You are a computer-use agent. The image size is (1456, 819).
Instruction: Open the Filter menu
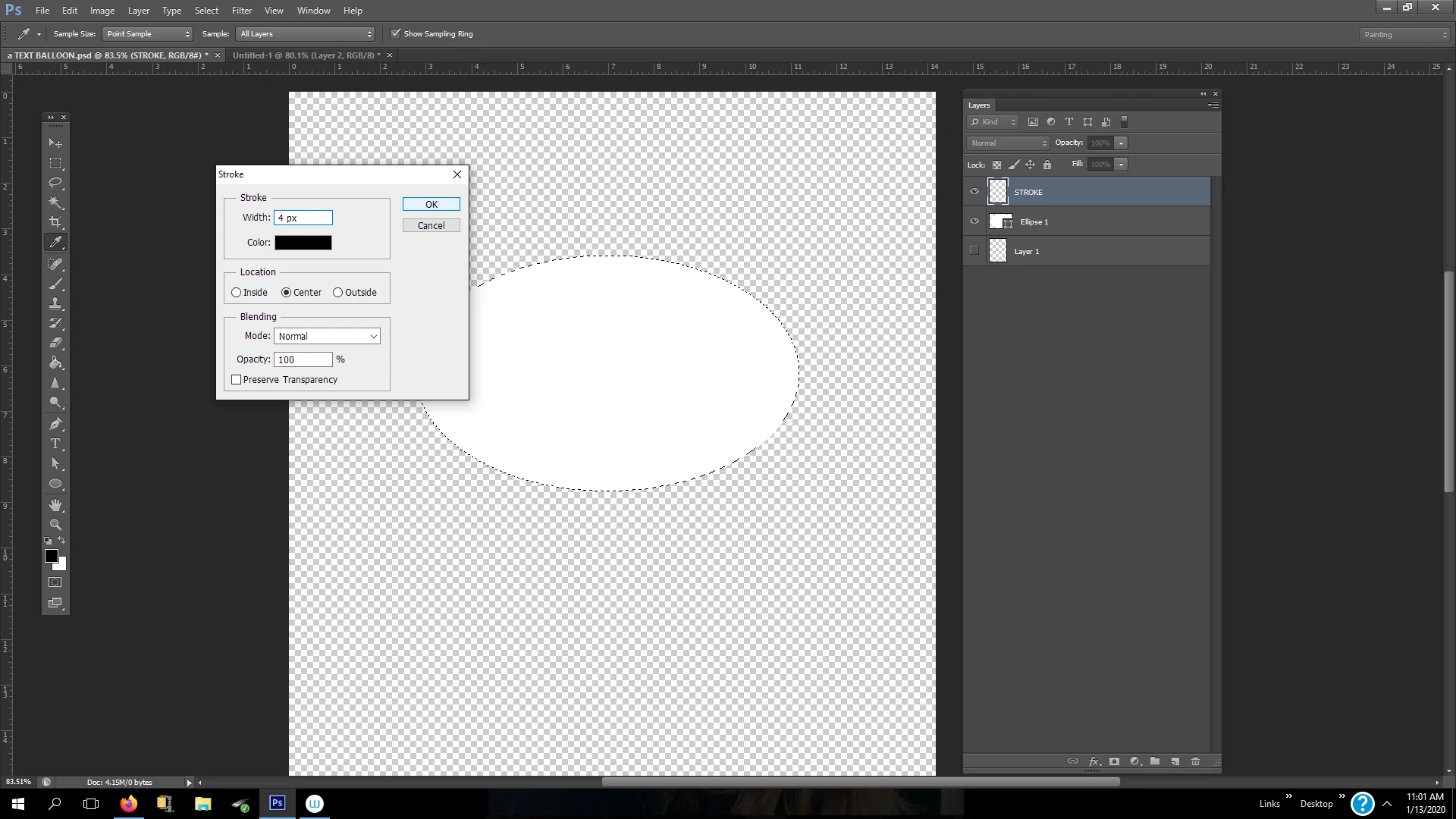241,11
